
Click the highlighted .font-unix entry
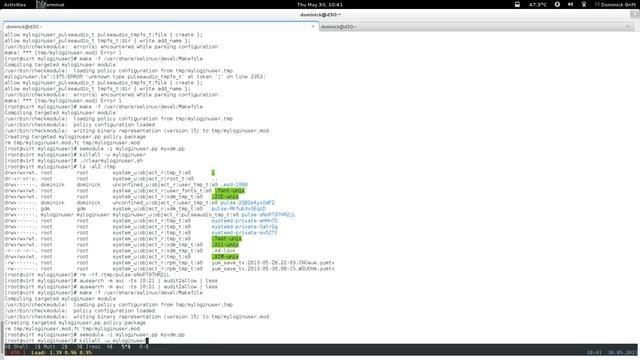(229, 191)
